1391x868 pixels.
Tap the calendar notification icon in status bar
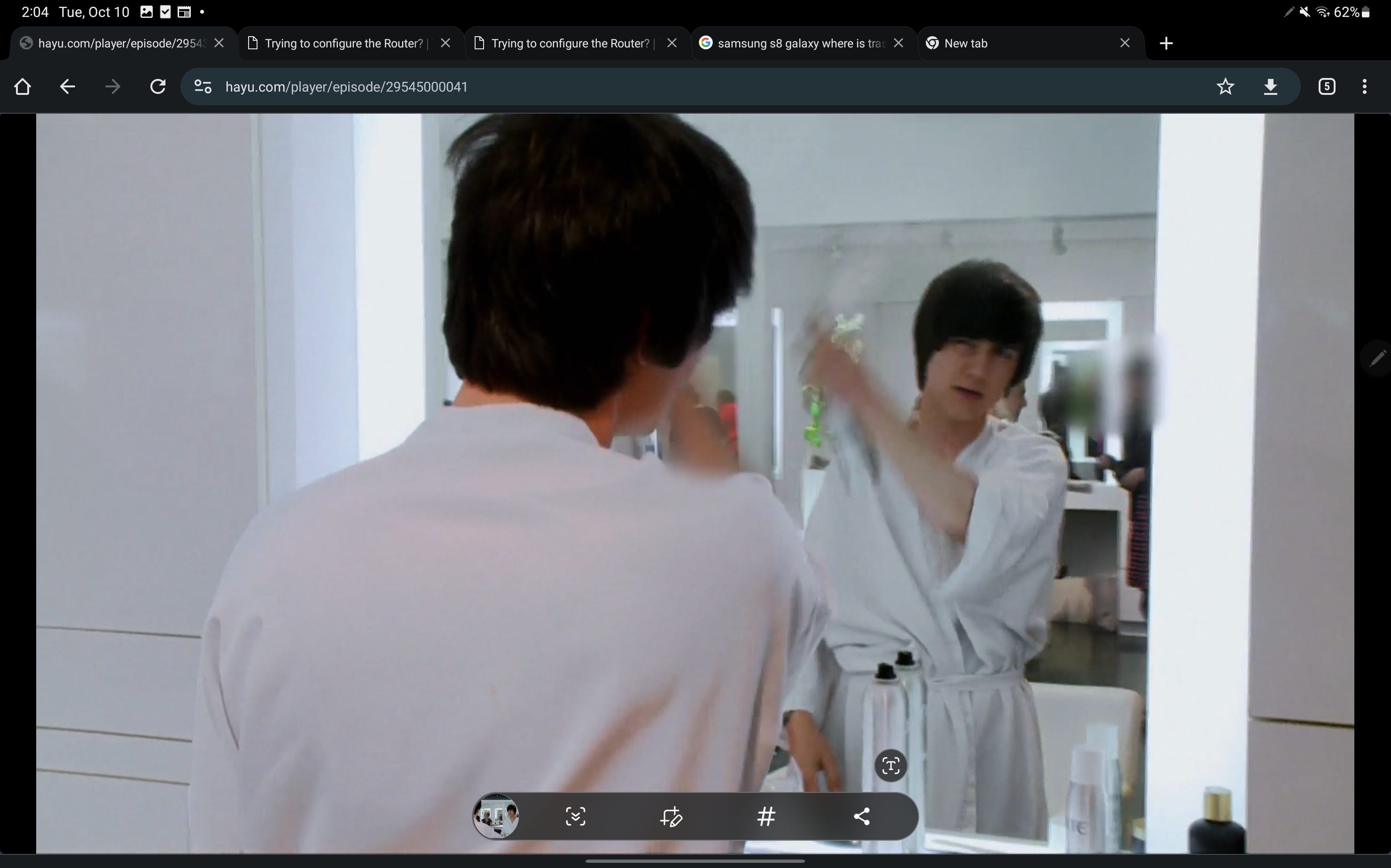[x=184, y=12]
